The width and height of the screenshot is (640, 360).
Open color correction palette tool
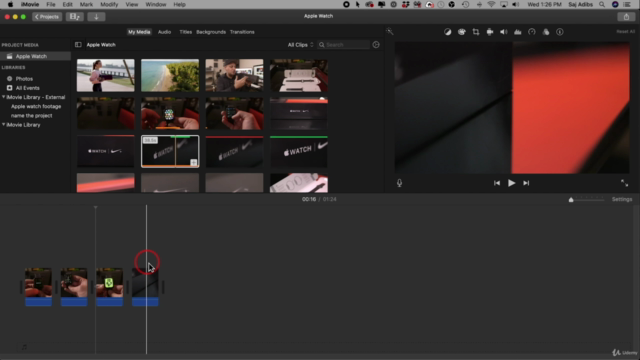tap(462, 32)
